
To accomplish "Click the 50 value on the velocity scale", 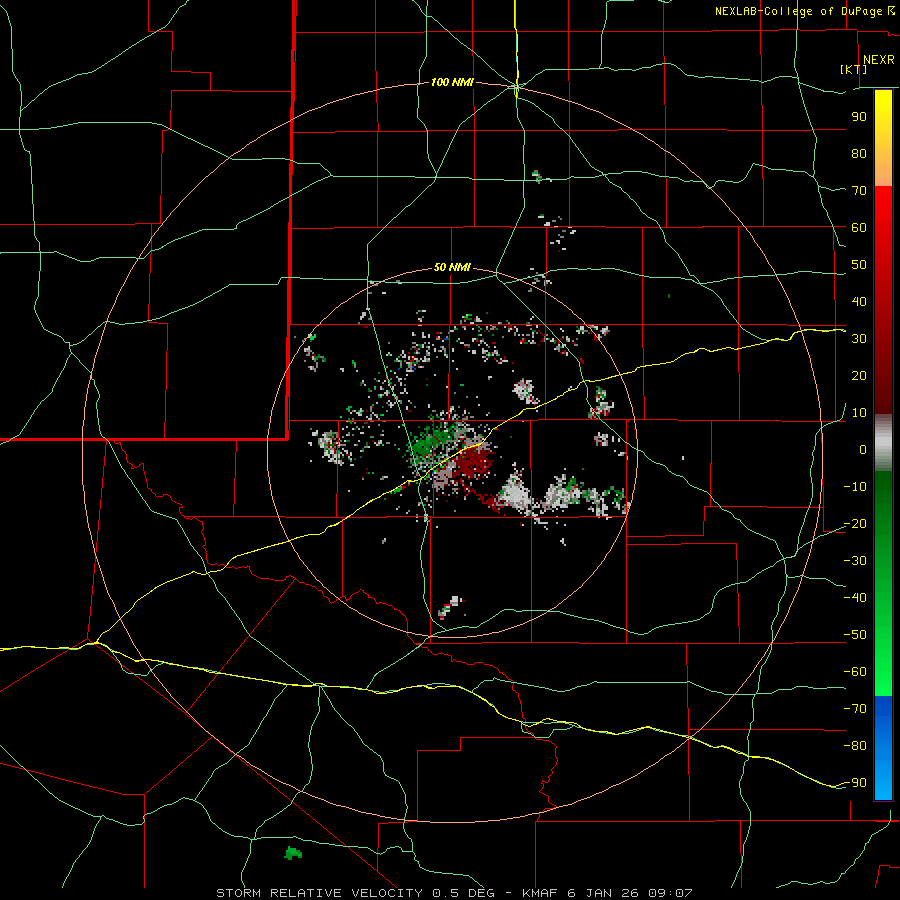I will coord(859,265).
